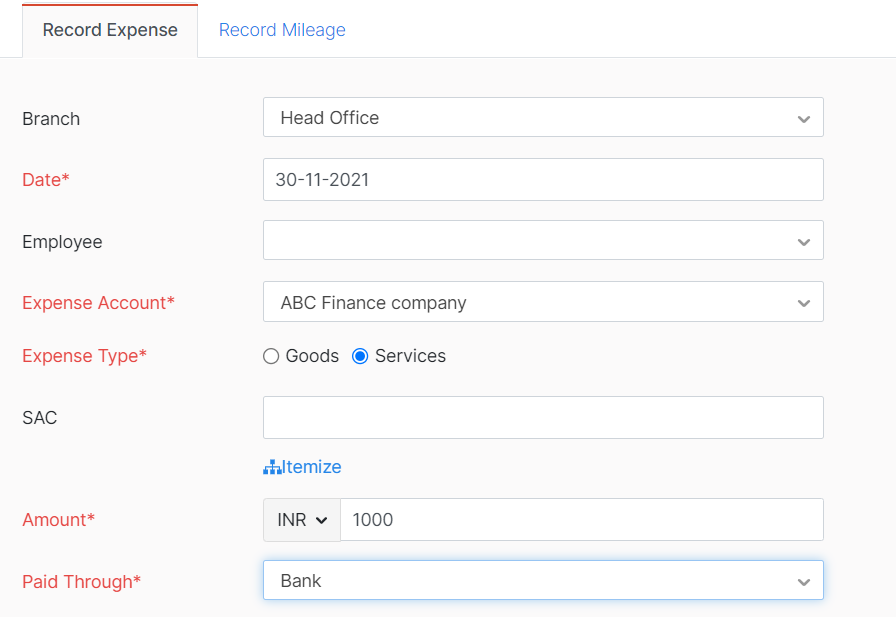Click the Expense Account* label
This screenshot has height=617, width=896.
pos(98,303)
